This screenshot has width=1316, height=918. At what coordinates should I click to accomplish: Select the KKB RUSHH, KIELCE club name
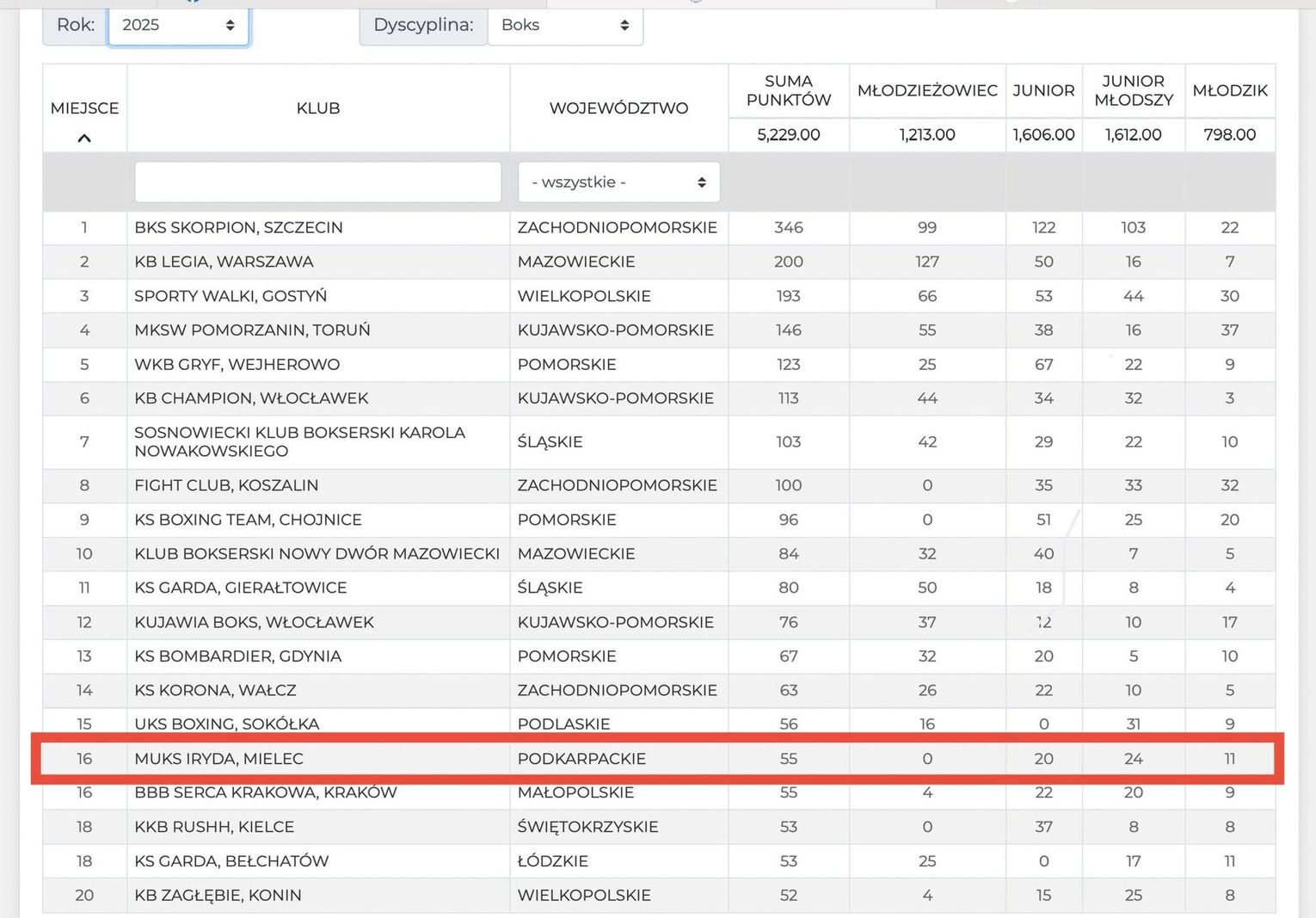point(214,827)
